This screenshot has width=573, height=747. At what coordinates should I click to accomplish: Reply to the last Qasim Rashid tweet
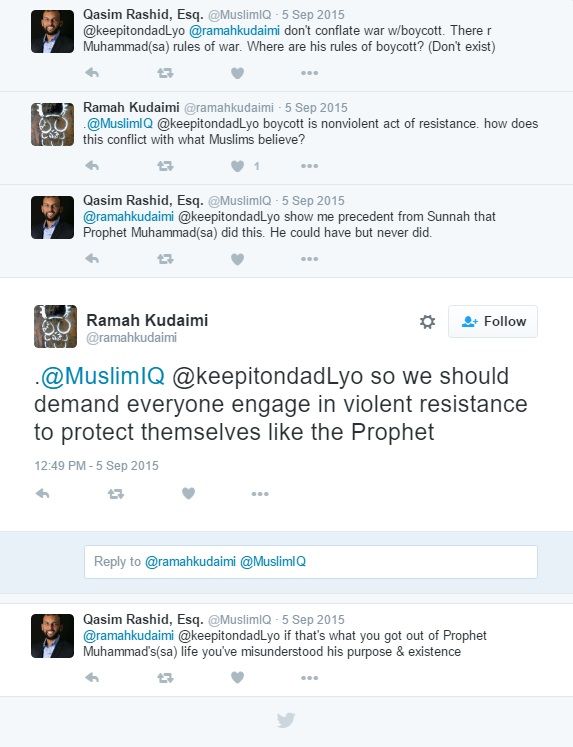coord(91,677)
